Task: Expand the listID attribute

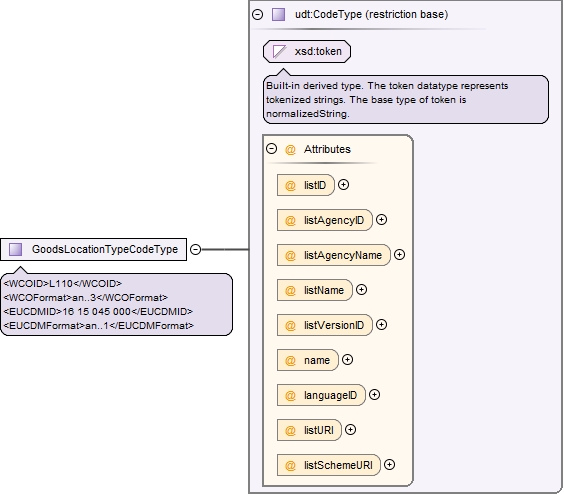Action: pos(344,185)
